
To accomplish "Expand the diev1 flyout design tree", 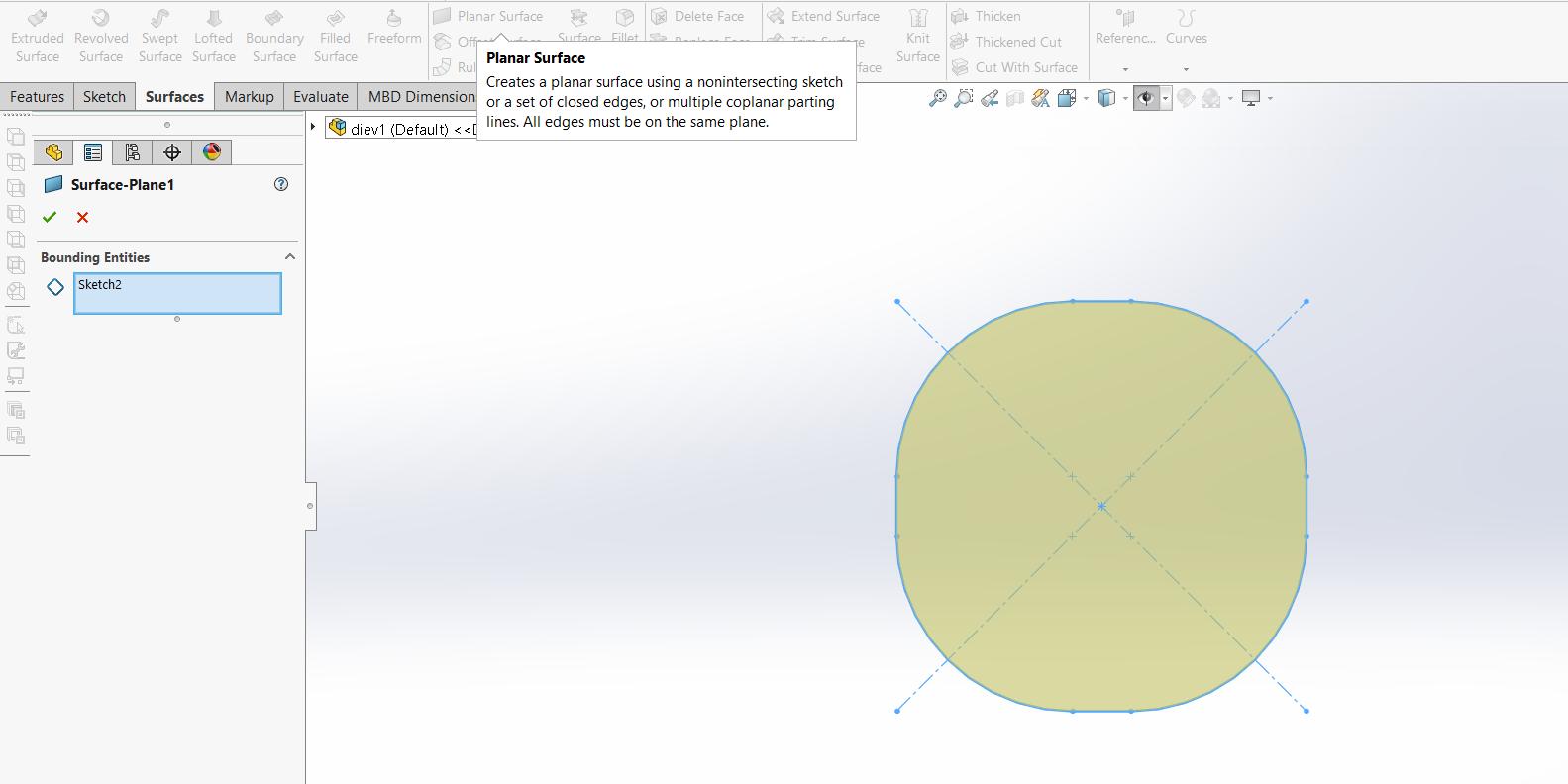I will coord(313,127).
